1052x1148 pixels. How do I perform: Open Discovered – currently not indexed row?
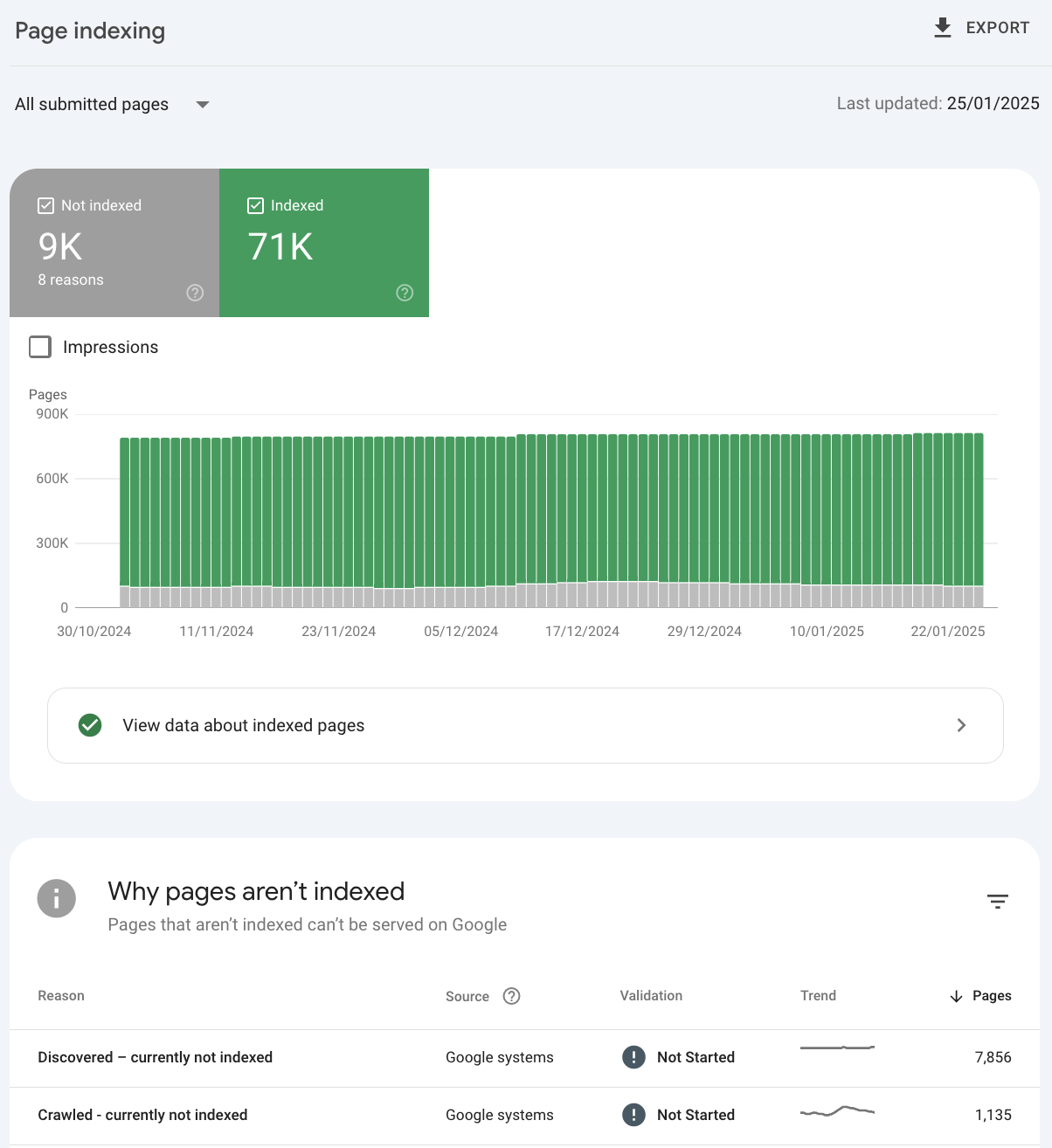click(x=156, y=1057)
